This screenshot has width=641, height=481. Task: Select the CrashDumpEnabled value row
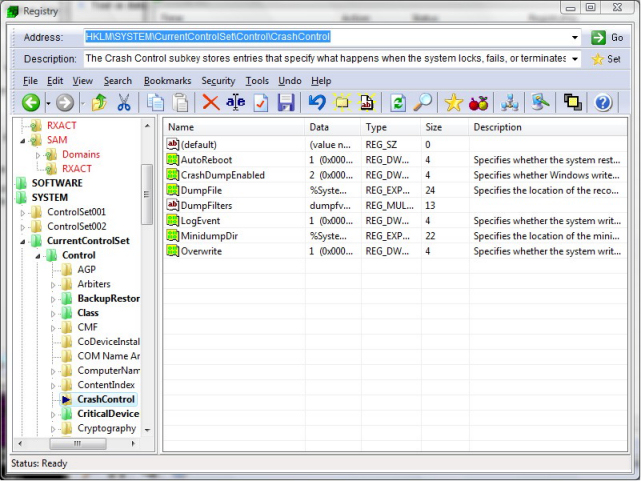(395, 175)
